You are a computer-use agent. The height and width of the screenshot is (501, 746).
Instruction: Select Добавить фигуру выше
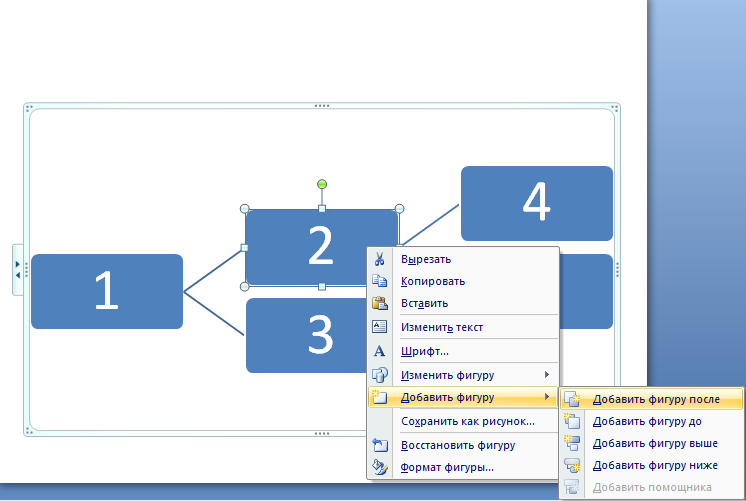pos(651,443)
